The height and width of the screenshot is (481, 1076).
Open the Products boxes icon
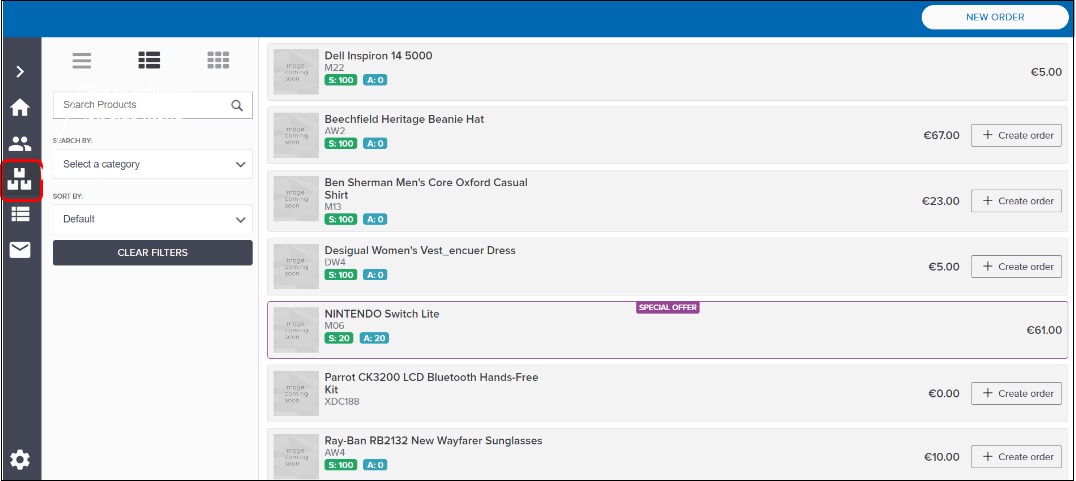click(20, 180)
